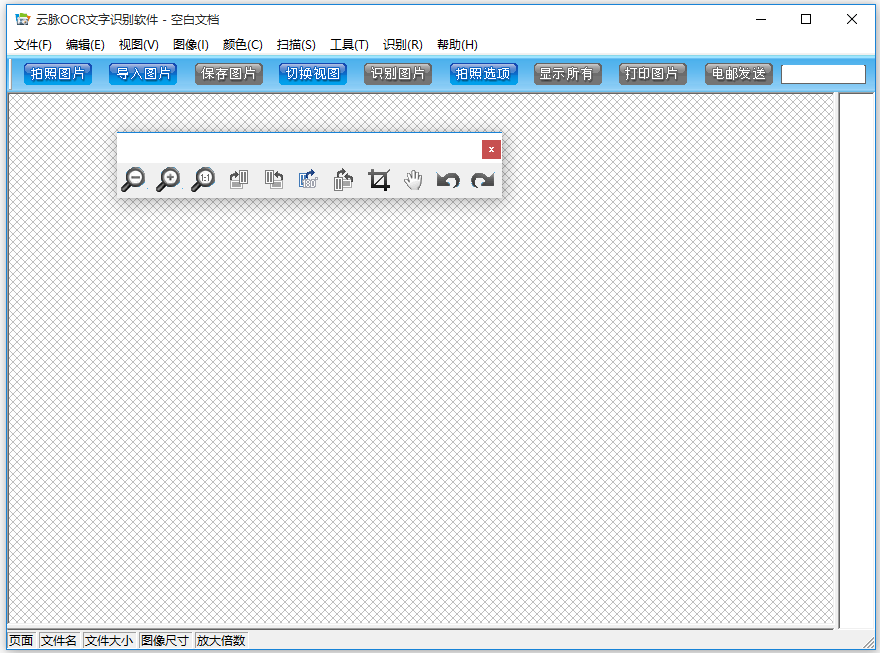Open the 扫描(S) menu
Screen dimensions: 880x653
[x=296, y=45]
